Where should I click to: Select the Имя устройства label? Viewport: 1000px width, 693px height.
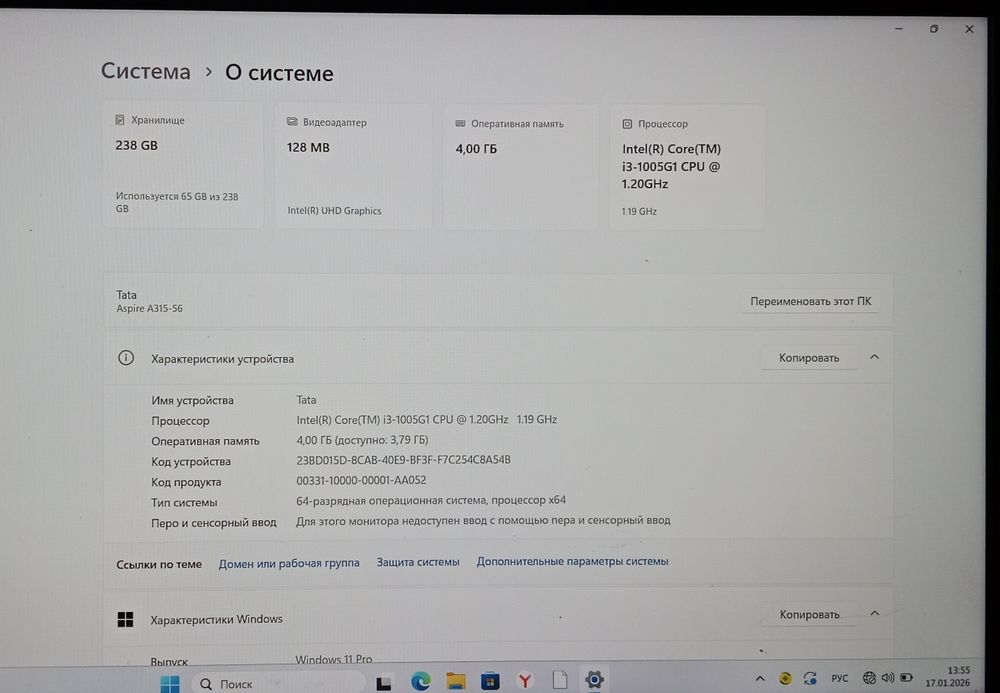(192, 400)
